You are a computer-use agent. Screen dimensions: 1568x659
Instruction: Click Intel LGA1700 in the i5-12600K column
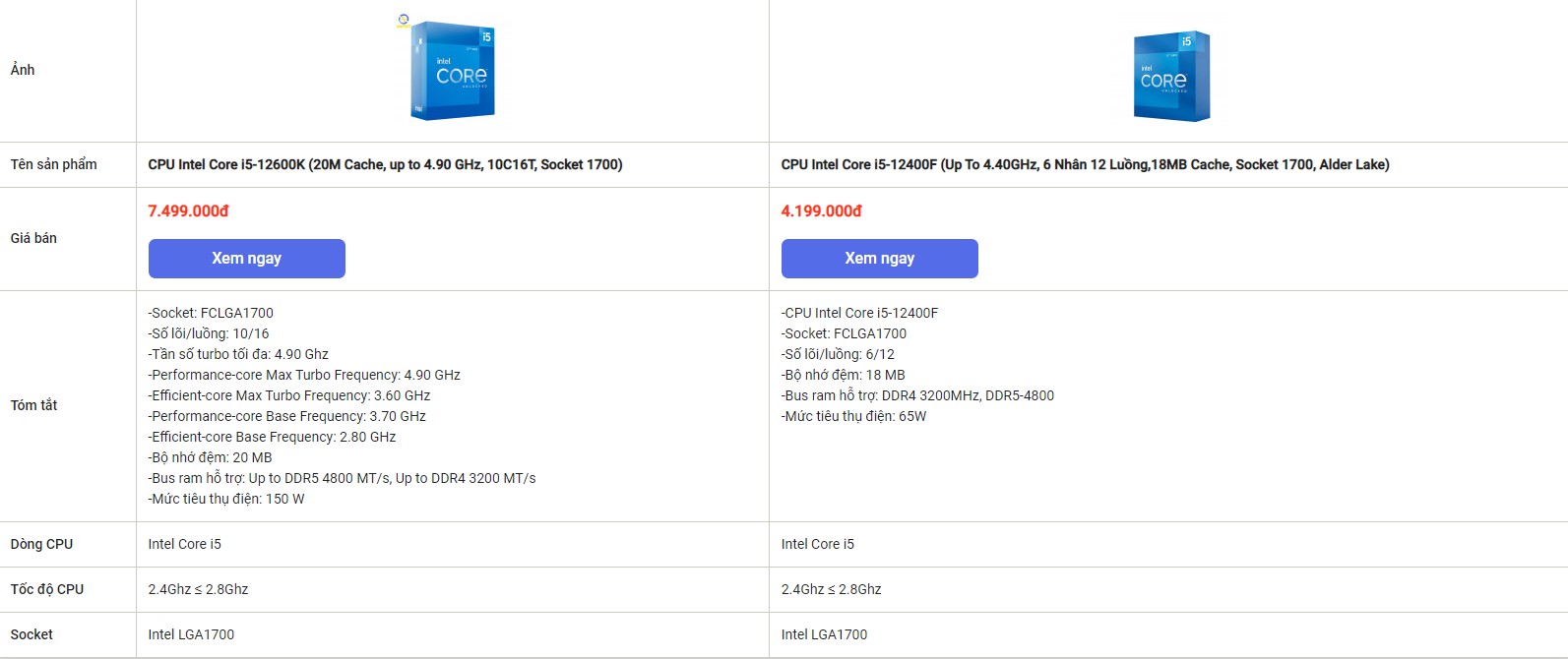coord(191,634)
